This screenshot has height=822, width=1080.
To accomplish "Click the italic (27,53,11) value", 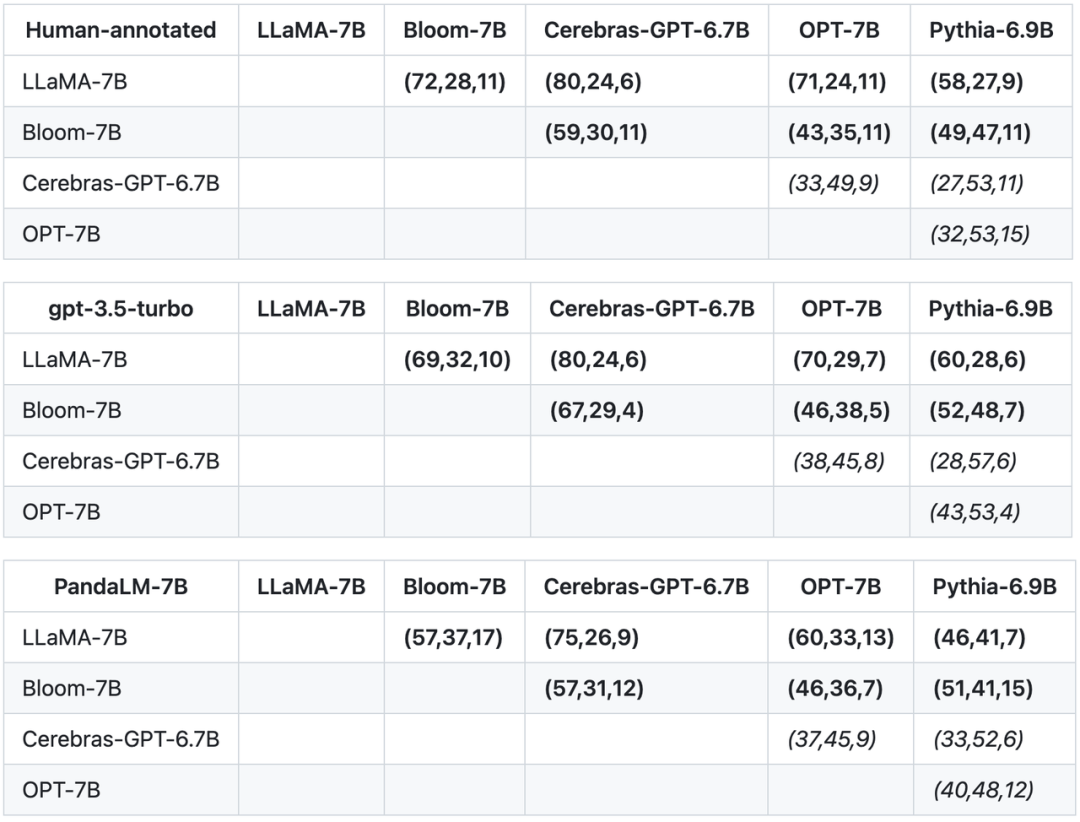I will pyautogui.click(x=977, y=184).
